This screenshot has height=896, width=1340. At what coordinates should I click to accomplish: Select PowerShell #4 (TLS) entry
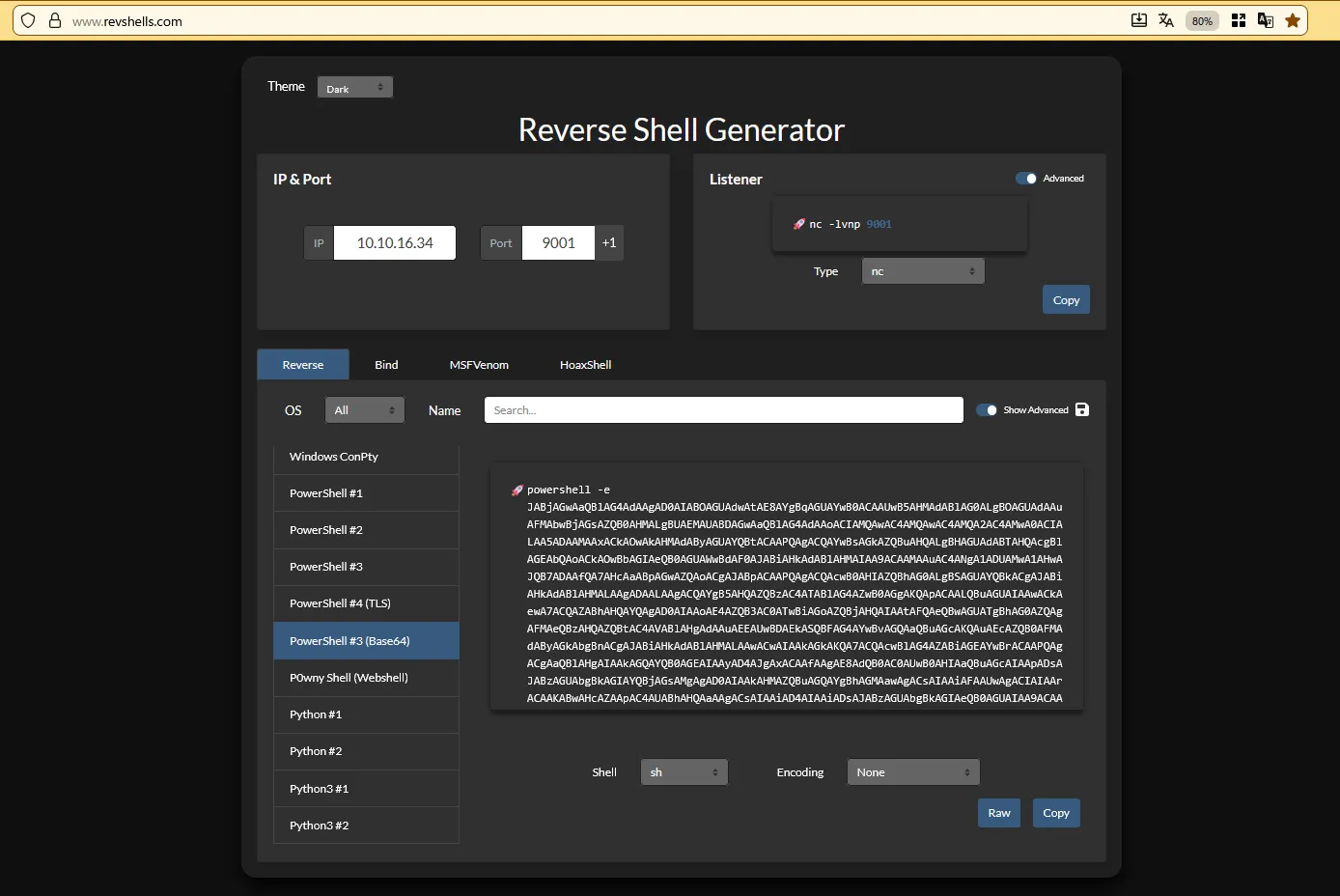click(x=366, y=603)
